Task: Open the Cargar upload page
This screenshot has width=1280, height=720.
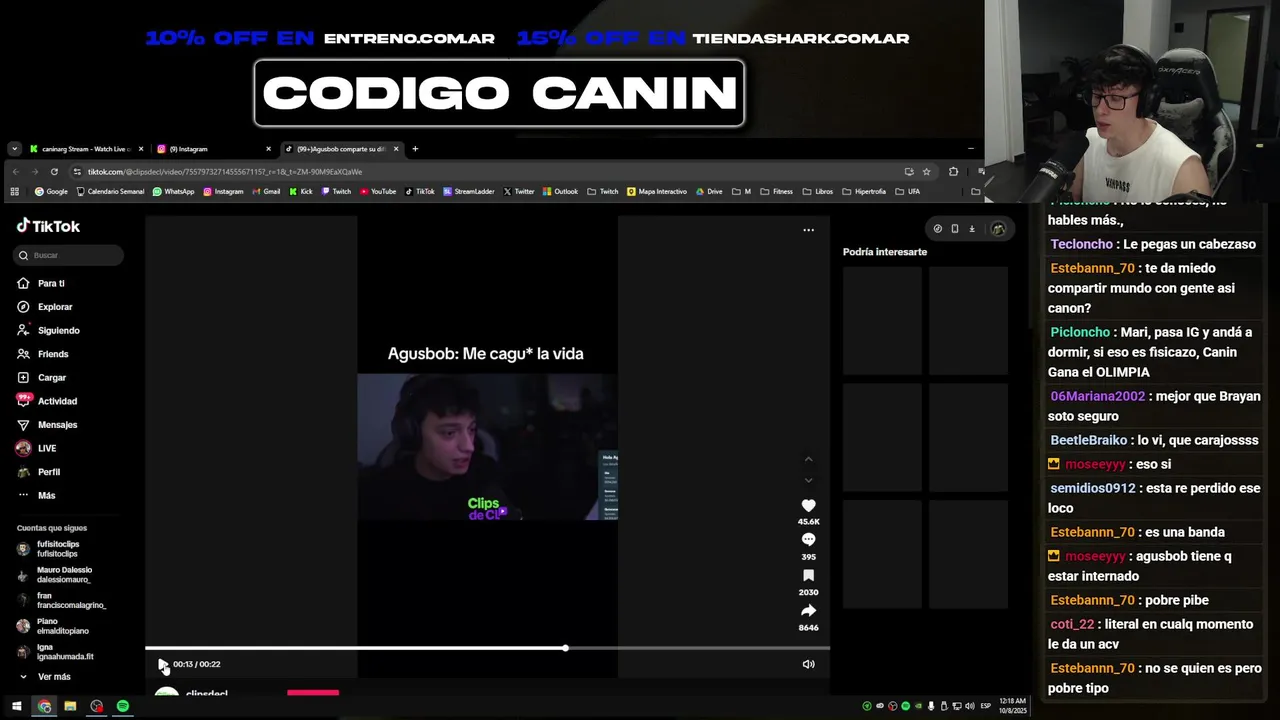Action: 41,378
